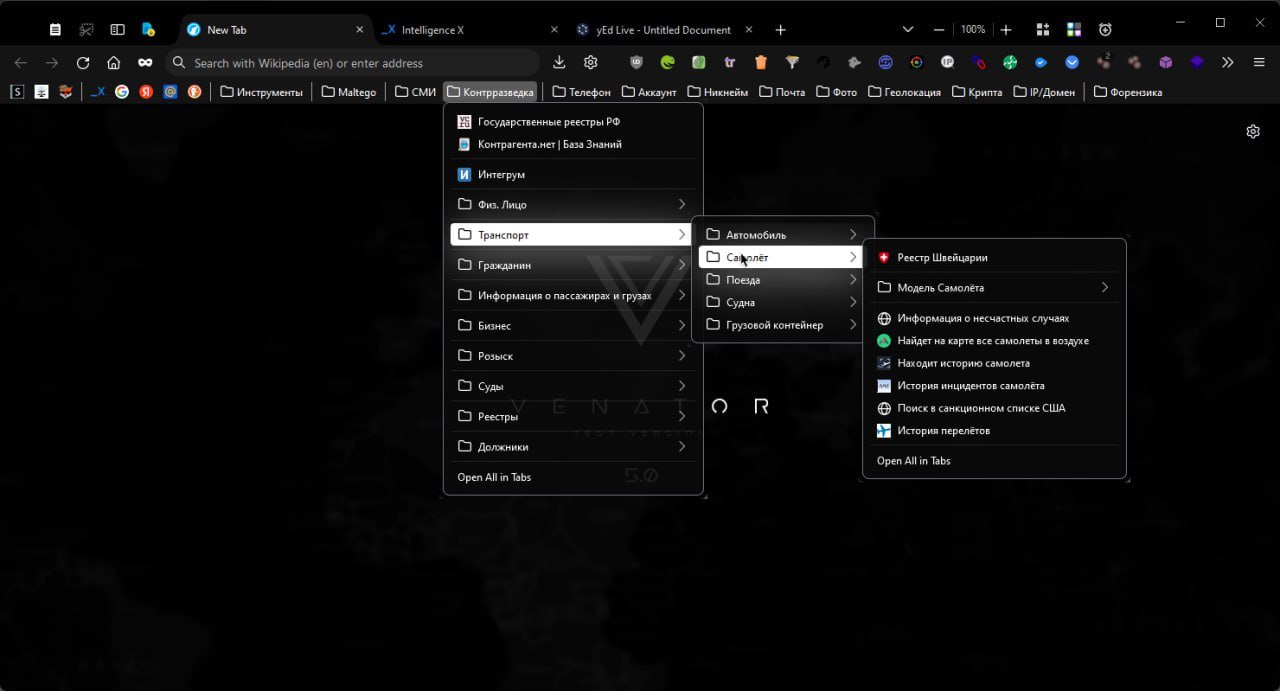Expand the Бизнес folder submenu
Viewport: 1280px width, 691px height.
coord(573,325)
